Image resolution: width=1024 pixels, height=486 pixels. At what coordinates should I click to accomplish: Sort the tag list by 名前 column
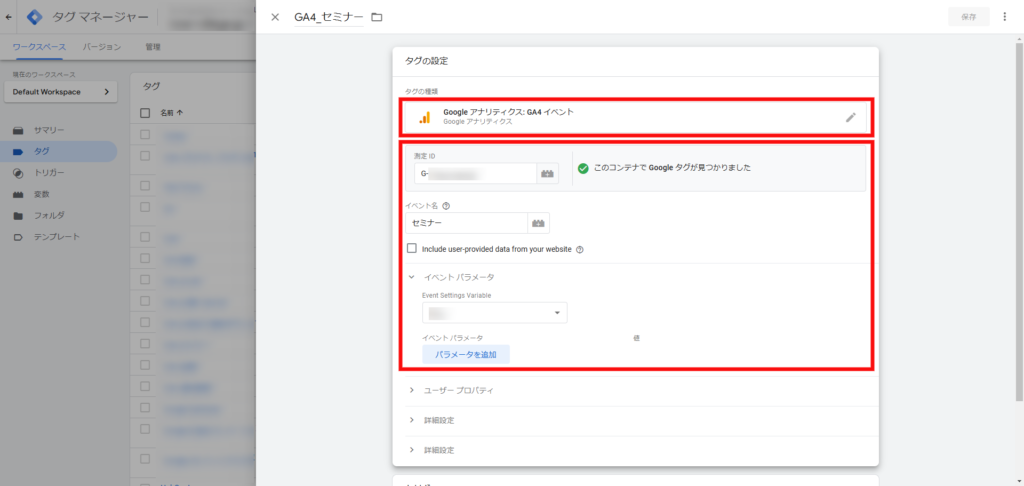click(171, 113)
